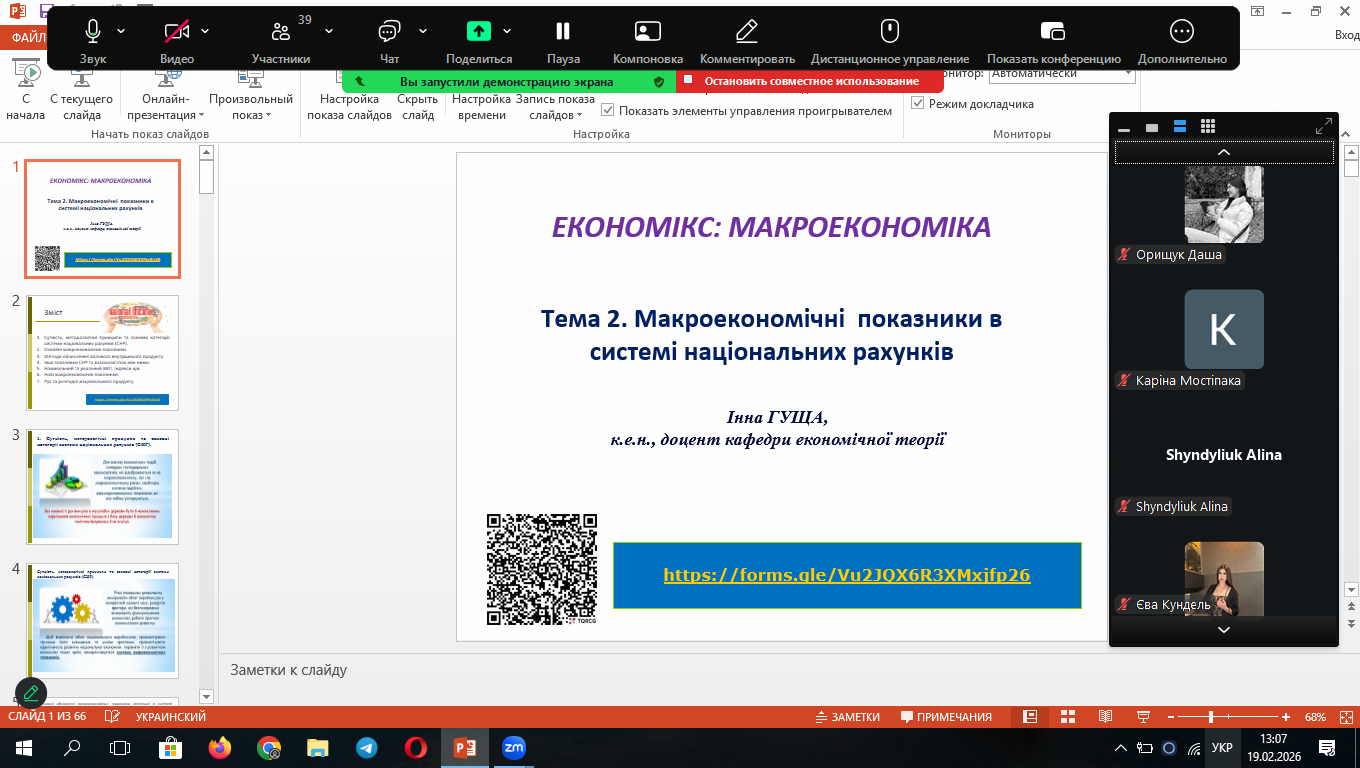Click the Дополнительно three-dots icon
The height and width of the screenshot is (768, 1360).
click(x=1181, y=32)
